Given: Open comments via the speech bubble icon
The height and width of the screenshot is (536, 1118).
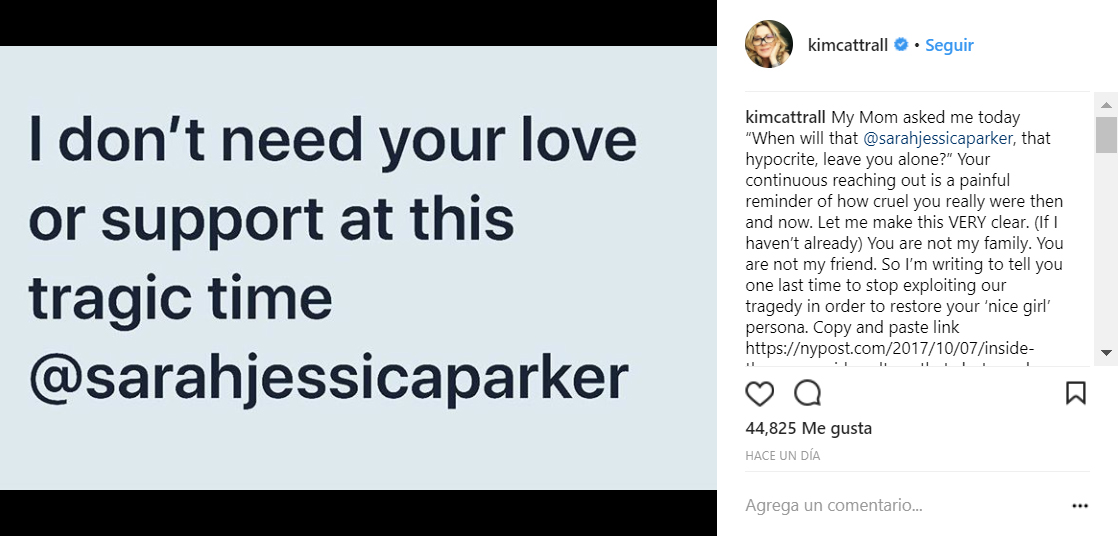Looking at the screenshot, I should 807,394.
